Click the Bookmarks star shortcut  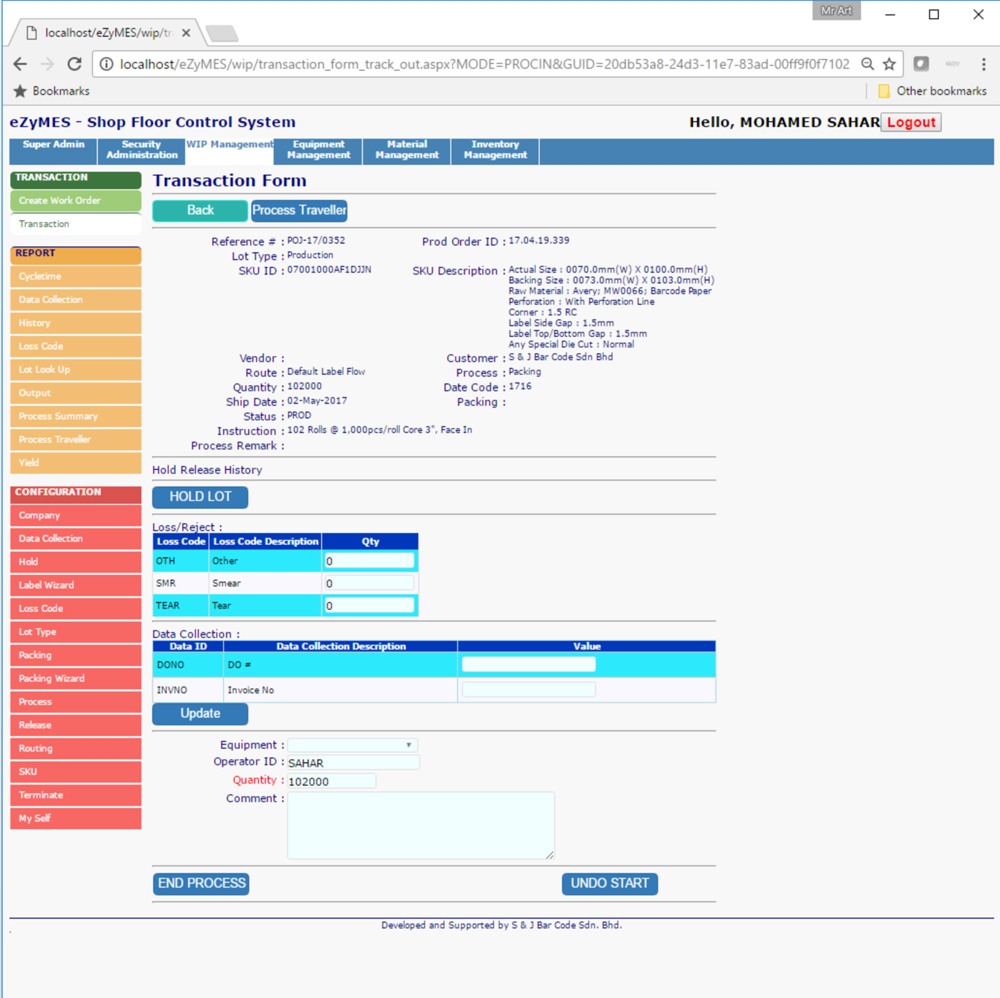pyautogui.click(x=51, y=91)
